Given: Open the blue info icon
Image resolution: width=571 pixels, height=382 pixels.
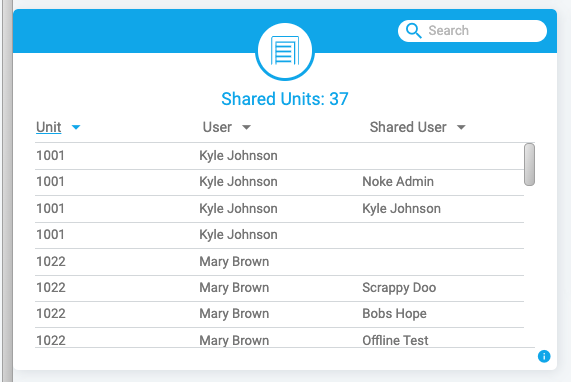Looking at the screenshot, I should pyautogui.click(x=544, y=356).
